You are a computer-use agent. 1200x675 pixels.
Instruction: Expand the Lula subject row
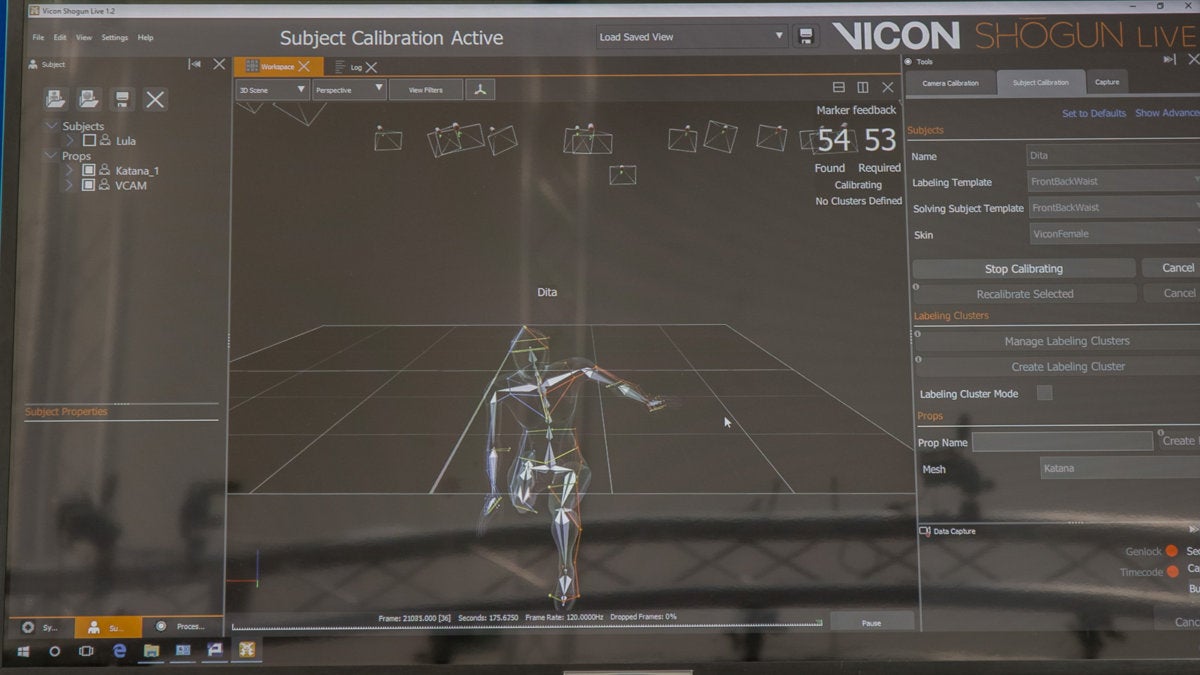[x=70, y=141]
